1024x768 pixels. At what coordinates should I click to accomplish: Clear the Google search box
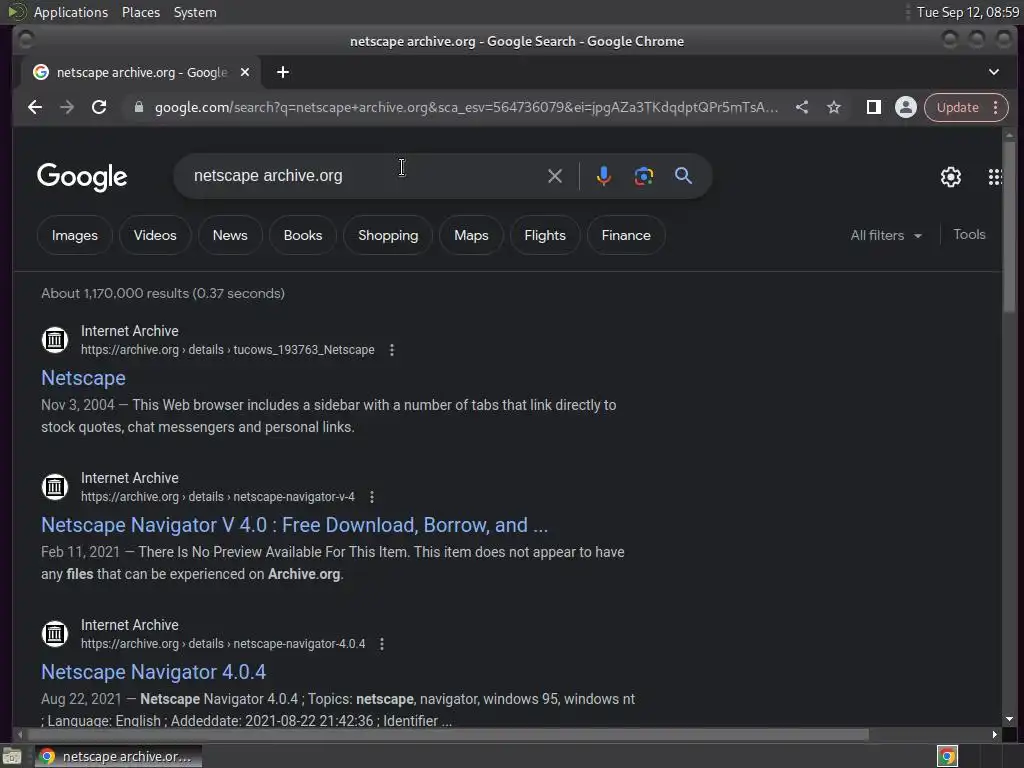(x=554, y=176)
